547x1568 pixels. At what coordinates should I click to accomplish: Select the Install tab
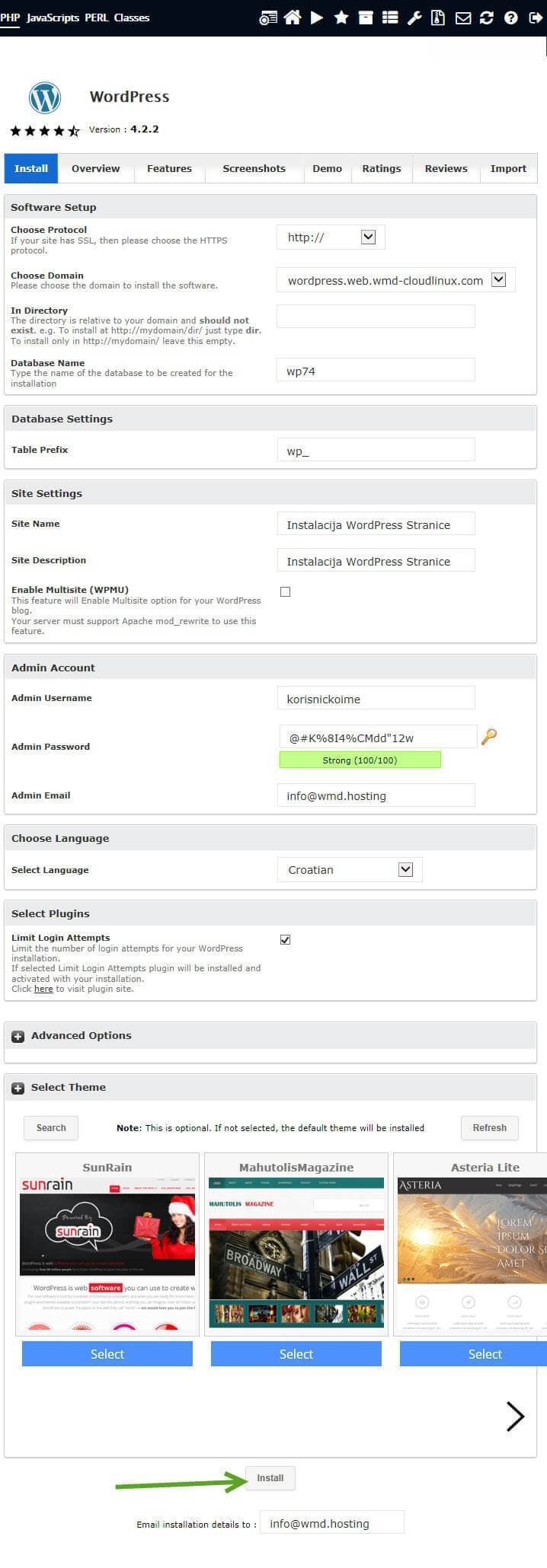pyautogui.click(x=31, y=168)
